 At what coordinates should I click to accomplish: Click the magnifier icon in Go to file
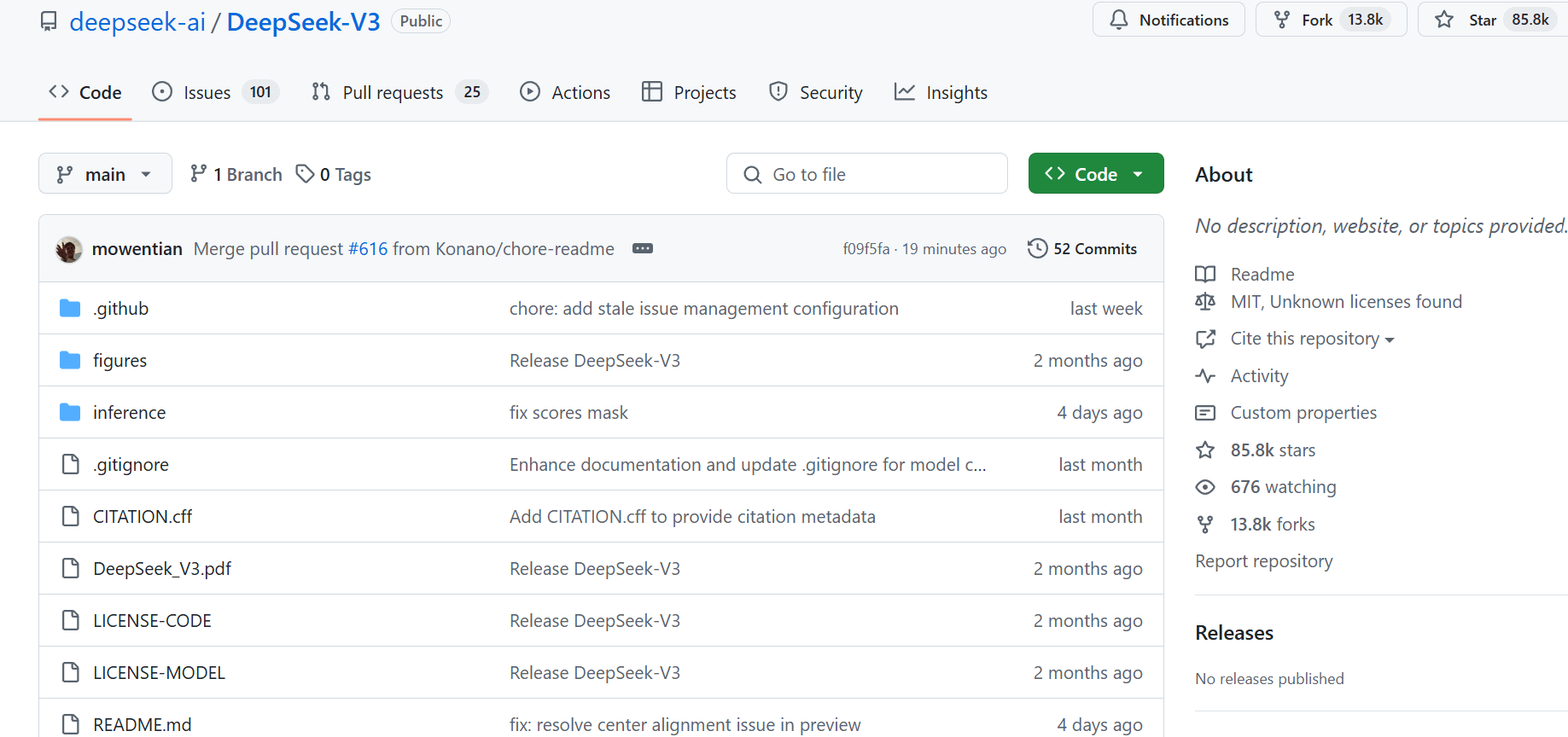tap(752, 175)
